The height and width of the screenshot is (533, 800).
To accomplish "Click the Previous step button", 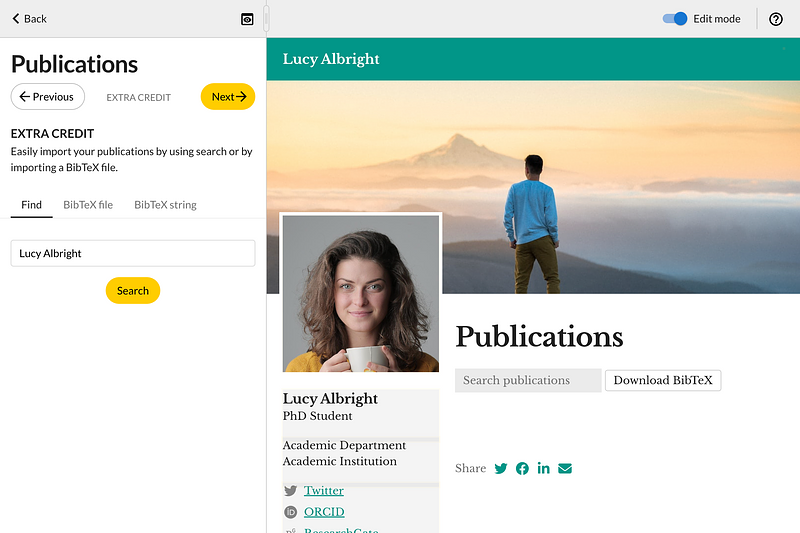I will (47, 96).
